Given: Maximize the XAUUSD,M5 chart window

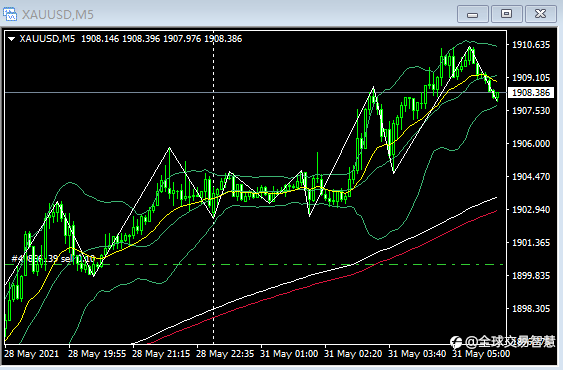Looking at the screenshot, I should [506, 14].
